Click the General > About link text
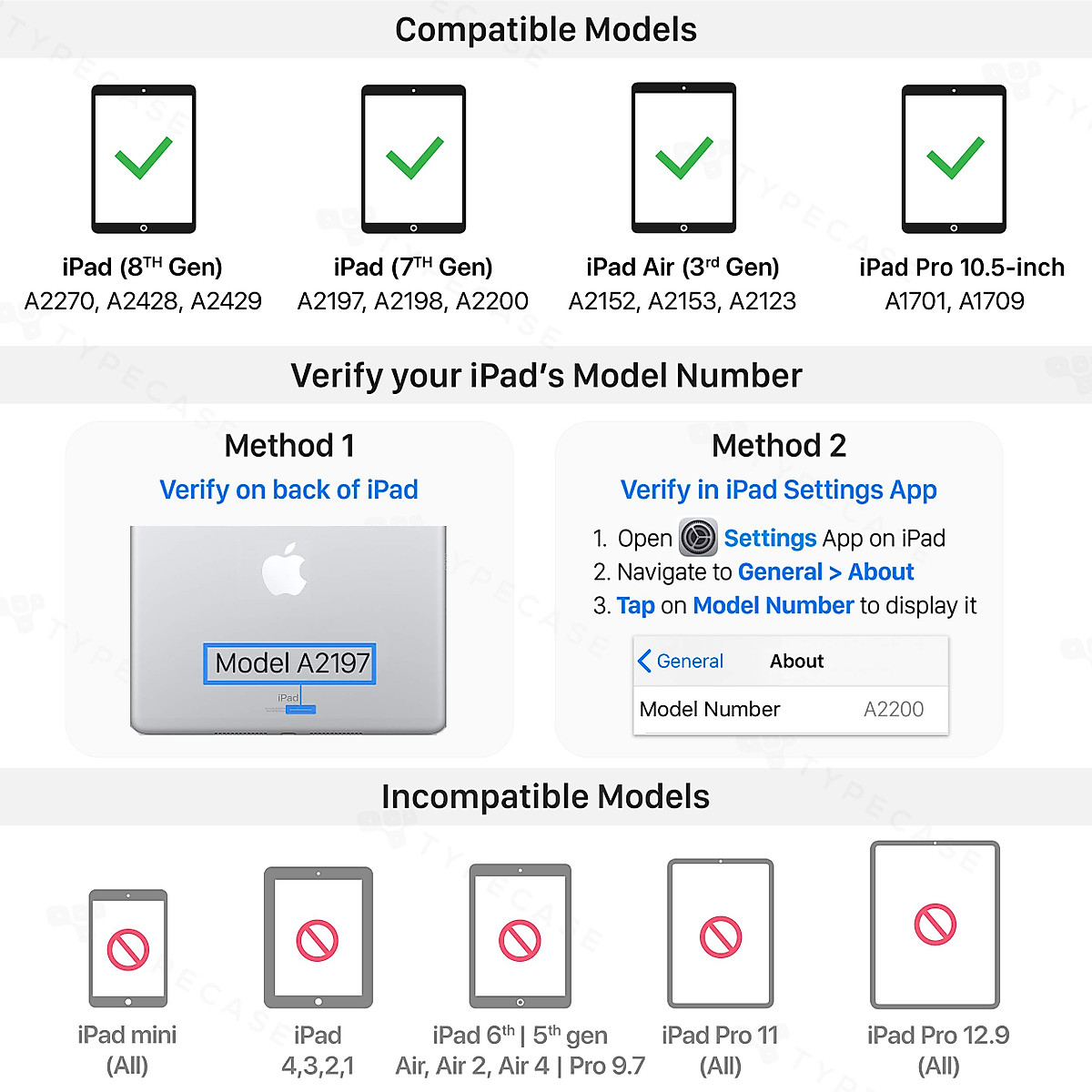This screenshot has width=1092, height=1092. click(x=825, y=572)
